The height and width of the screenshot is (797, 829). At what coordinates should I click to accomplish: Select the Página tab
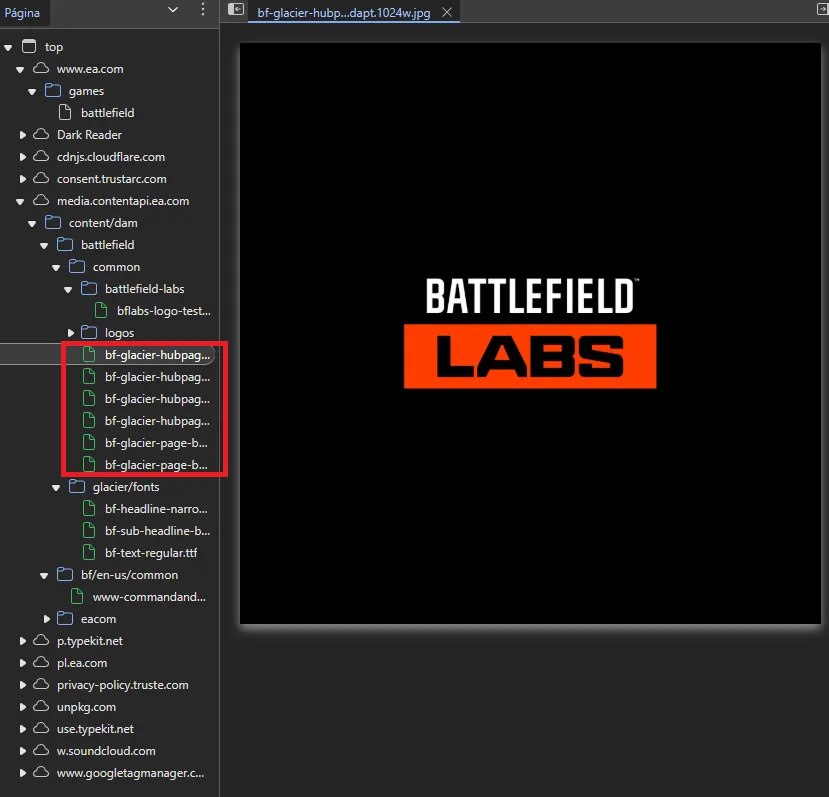tap(22, 13)
